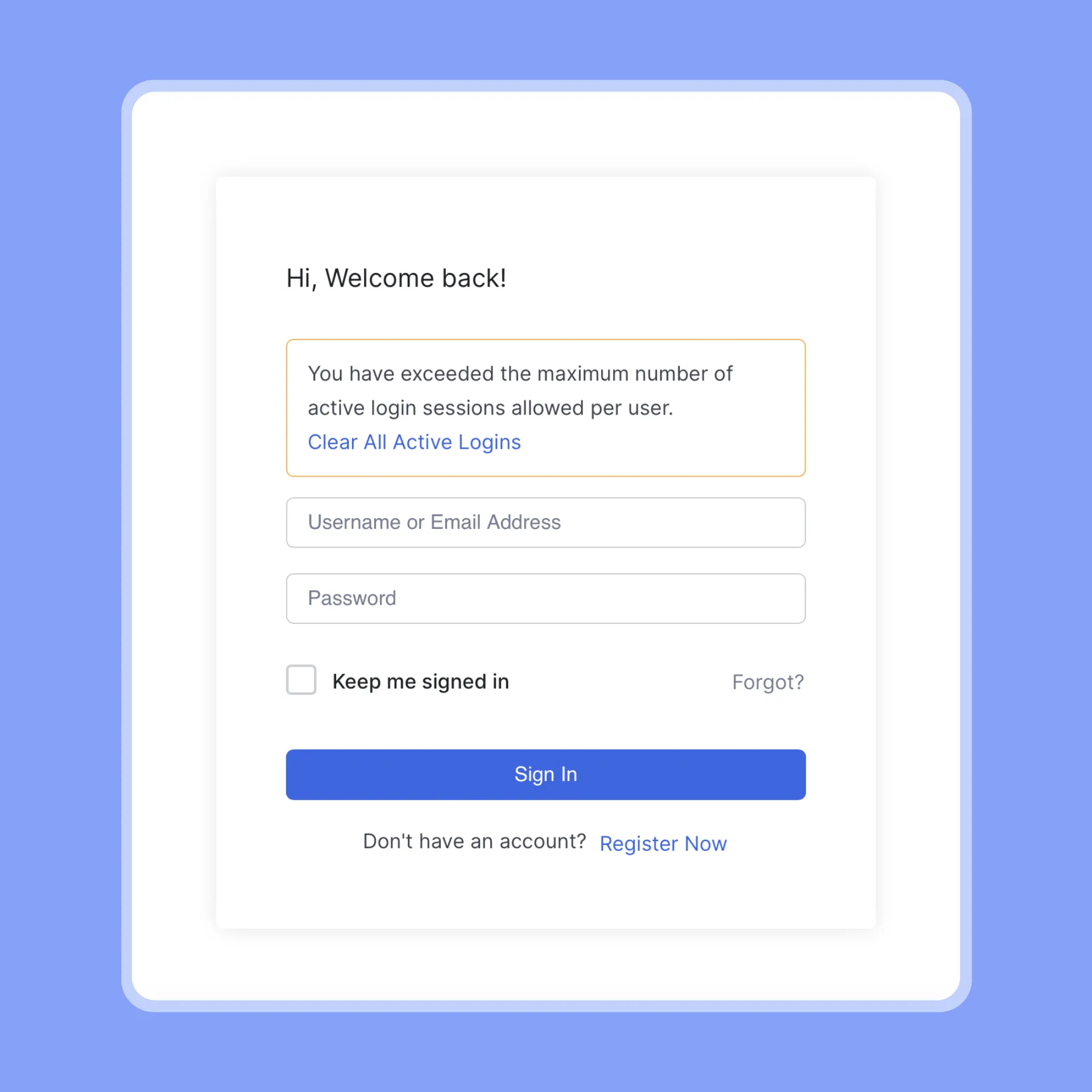Screen dimensions: 1092x1092
Task: Click the warning notification box
Action: [545, 407]
